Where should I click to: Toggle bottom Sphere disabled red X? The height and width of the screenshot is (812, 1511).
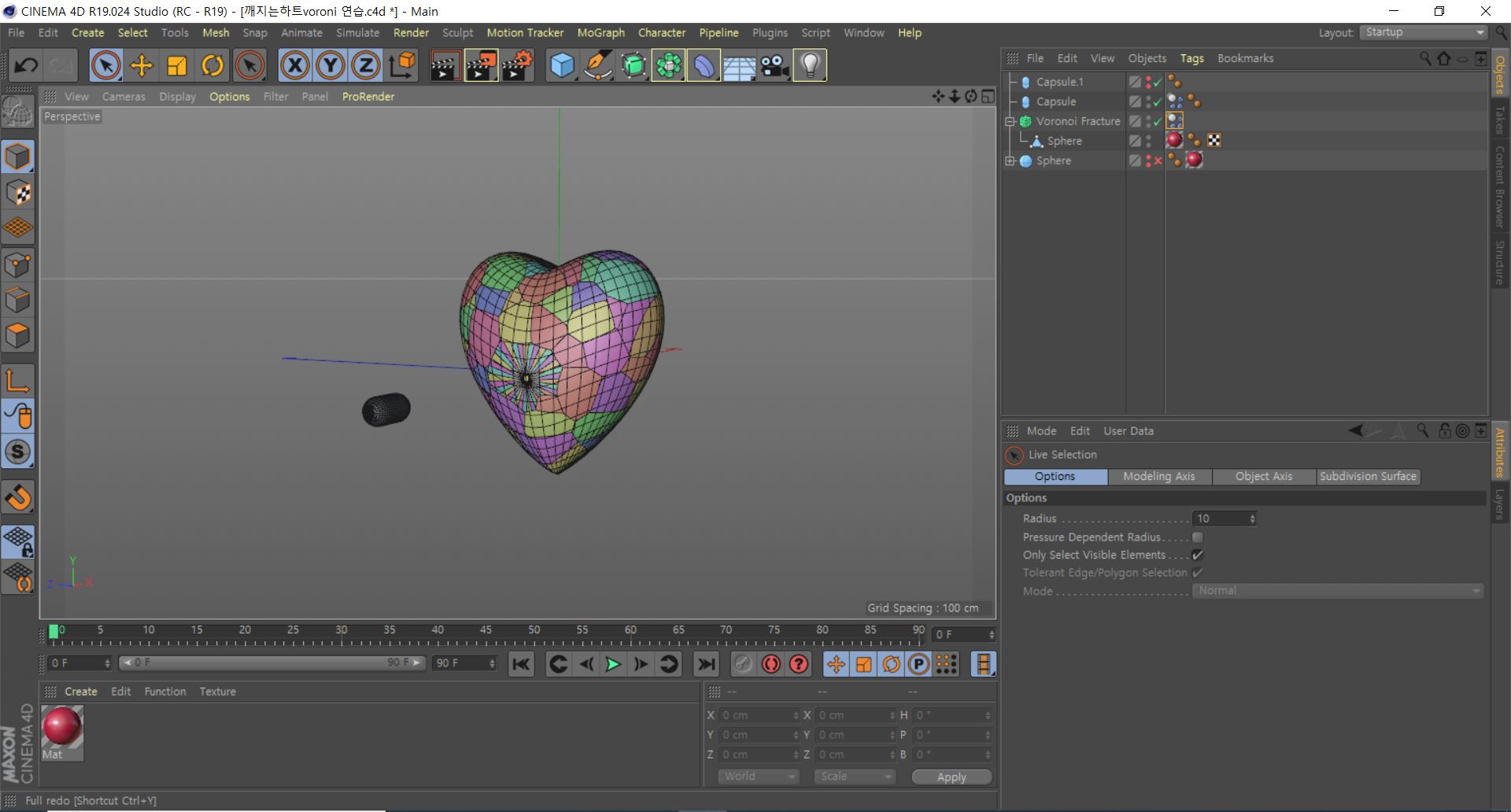tap(1158, 161)
